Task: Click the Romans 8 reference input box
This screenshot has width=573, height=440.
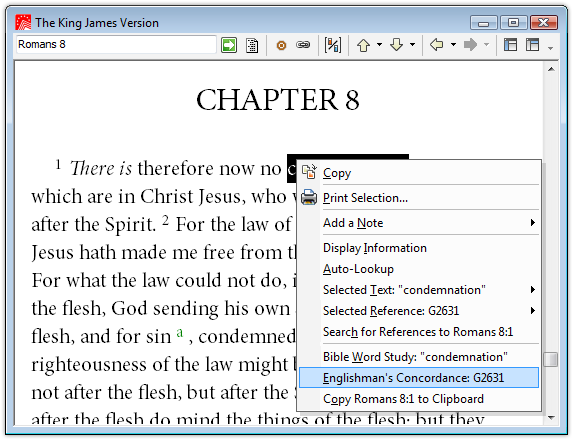Action: pos(116,45)
